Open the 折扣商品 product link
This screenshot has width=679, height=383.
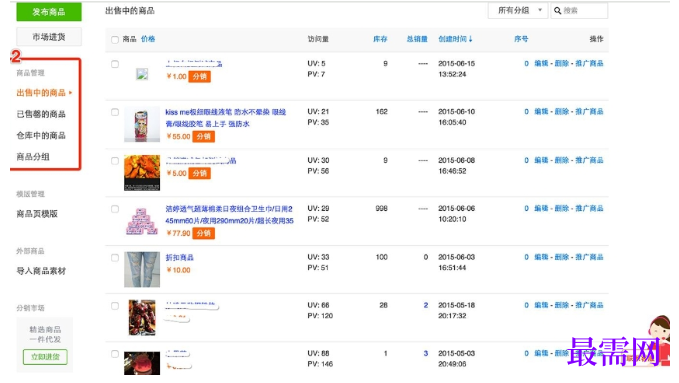(179, 257)
